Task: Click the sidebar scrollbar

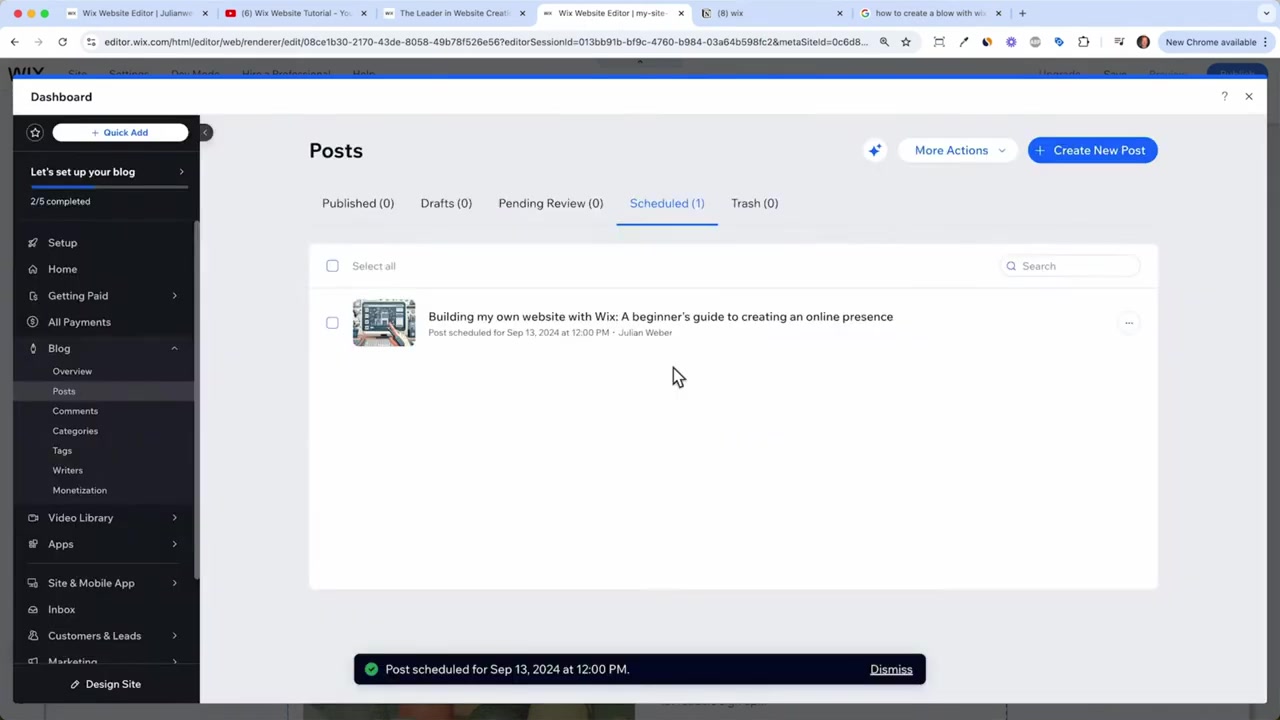Action: coord(196,400)
